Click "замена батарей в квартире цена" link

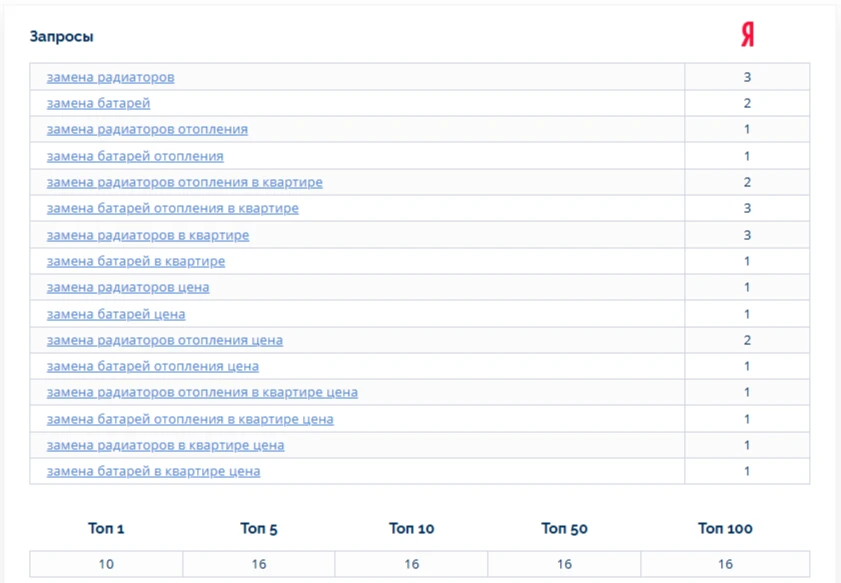point(153,471)
